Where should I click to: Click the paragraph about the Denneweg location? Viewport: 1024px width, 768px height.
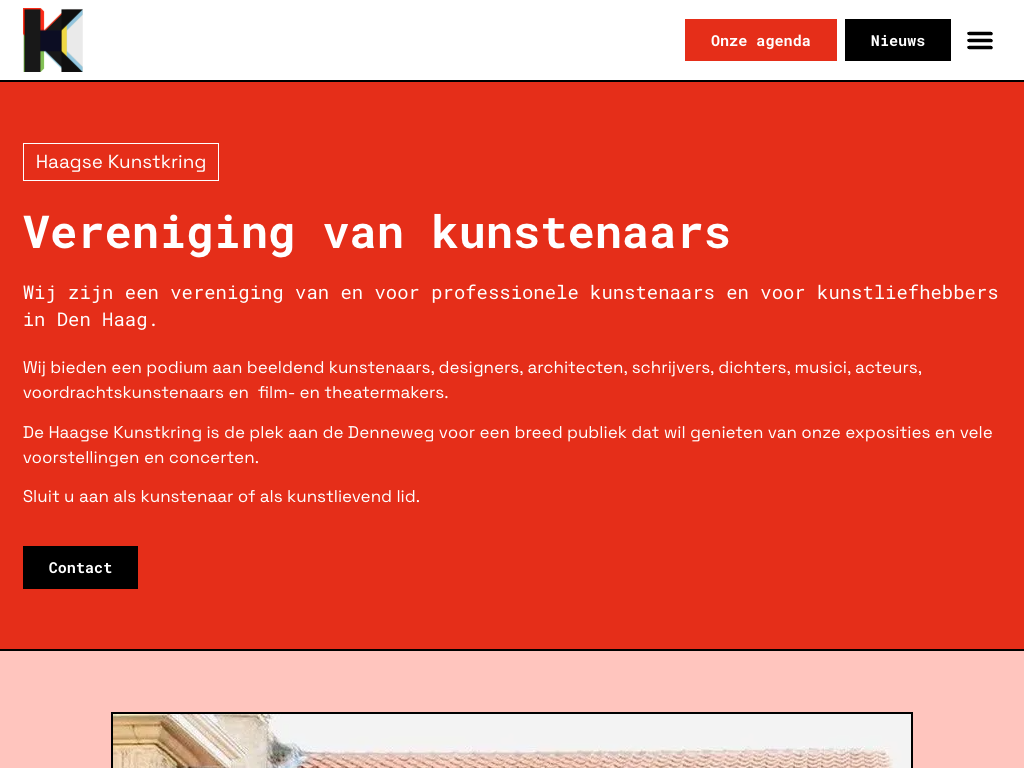tap(507, 445)
